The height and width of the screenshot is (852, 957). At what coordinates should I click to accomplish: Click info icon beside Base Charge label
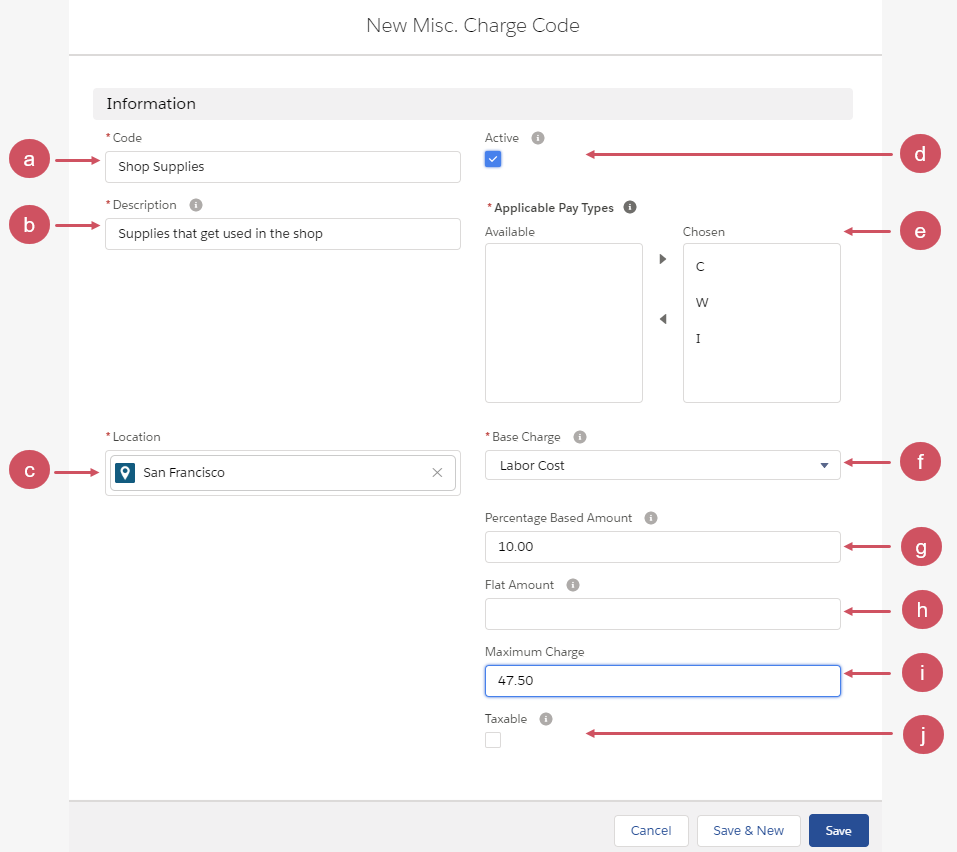[x=580, y=437]
